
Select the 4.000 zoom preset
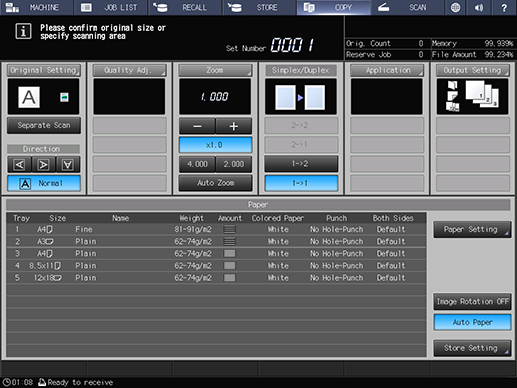(197, 164)
